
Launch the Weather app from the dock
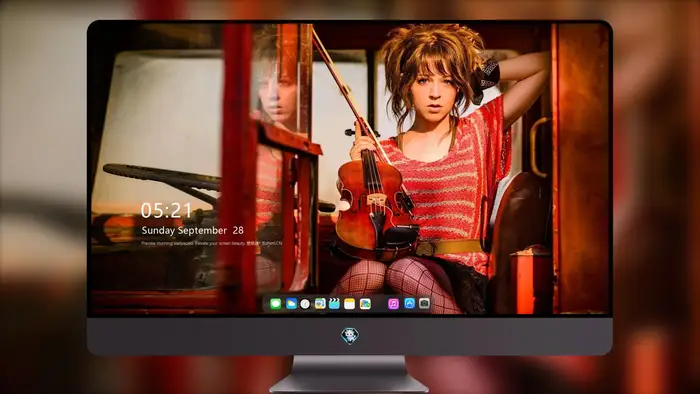tap(291, 304)
